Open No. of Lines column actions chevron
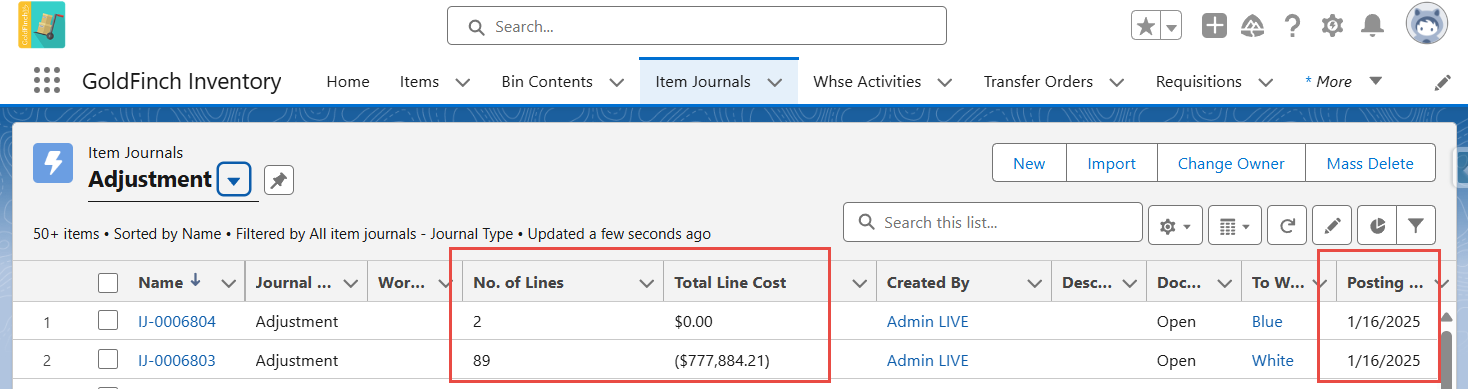Screen dimensions: 1468x389 click(646, 283)
